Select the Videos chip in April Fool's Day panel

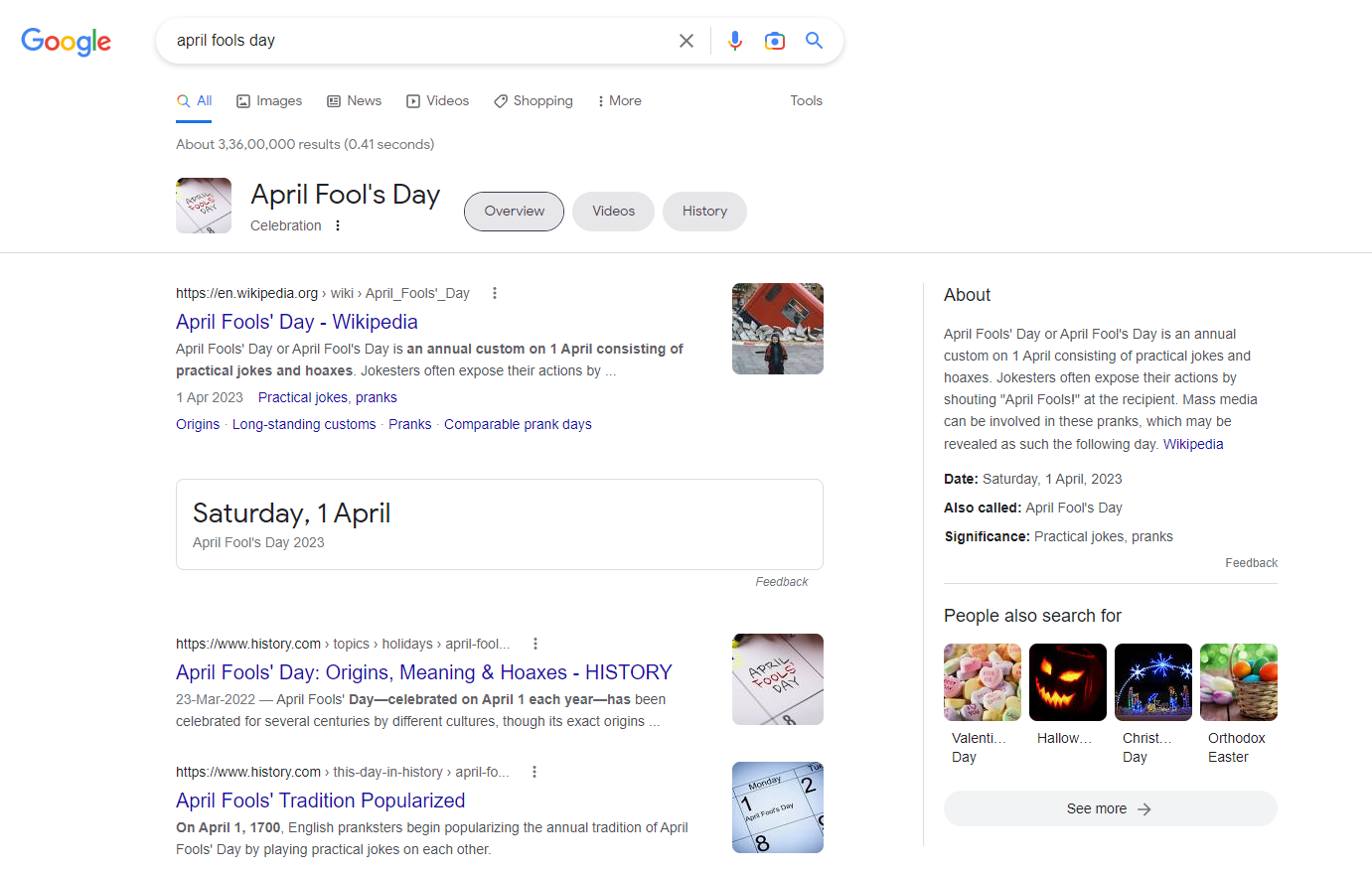point(613,212)
